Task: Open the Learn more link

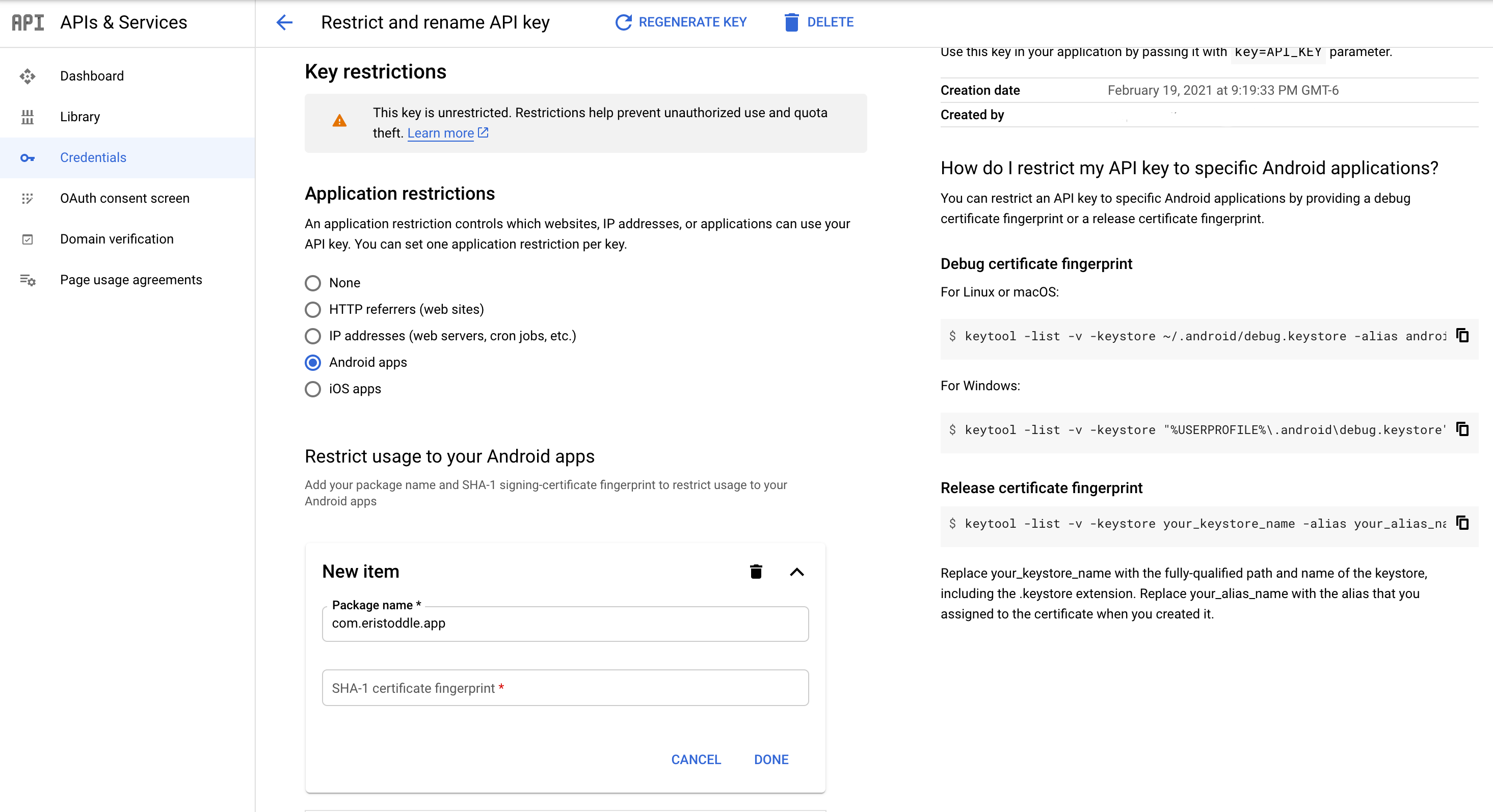Action: pyautogui.click(x=440, y=133)
